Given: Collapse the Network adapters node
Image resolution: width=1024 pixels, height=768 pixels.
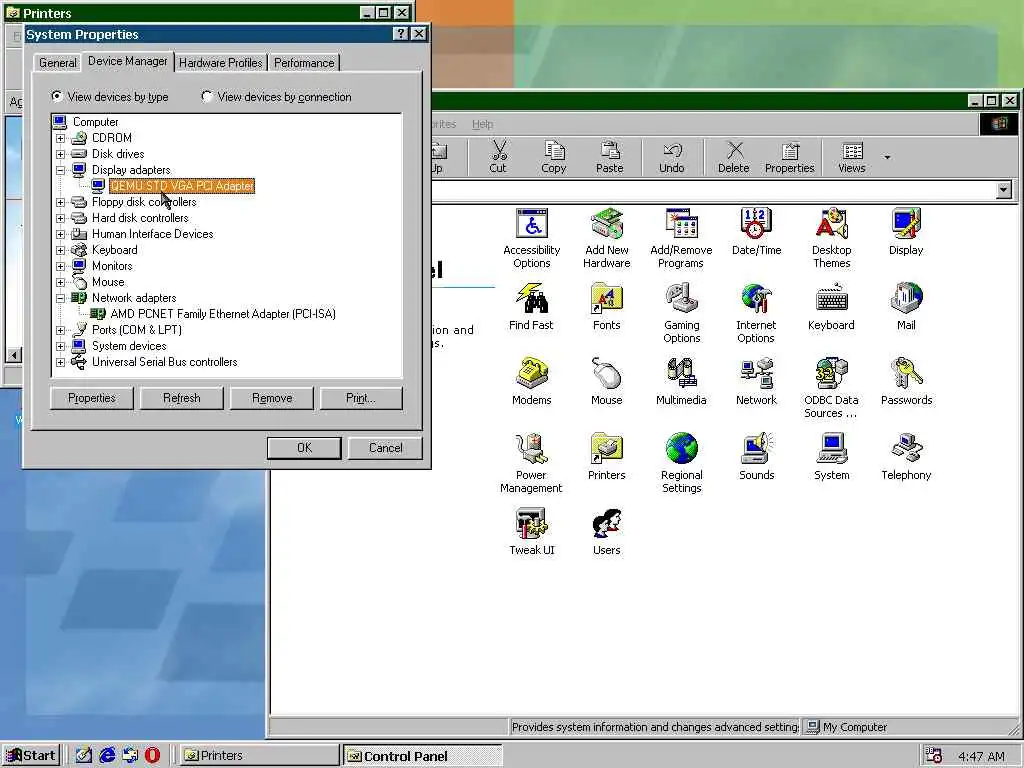Looking at the screenshot, I should (61, 298).
